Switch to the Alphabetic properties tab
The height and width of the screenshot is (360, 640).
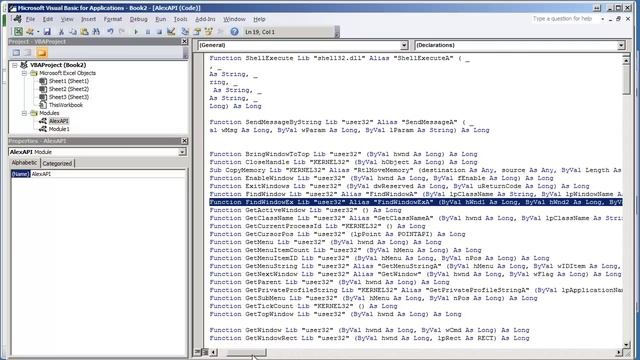(24, 163)
